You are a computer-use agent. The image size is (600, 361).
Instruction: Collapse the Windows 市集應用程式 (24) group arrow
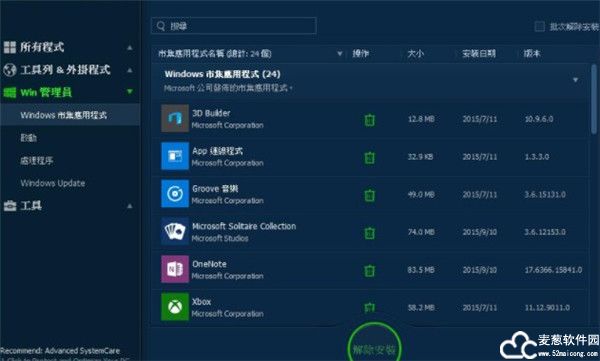pos(575,80)
